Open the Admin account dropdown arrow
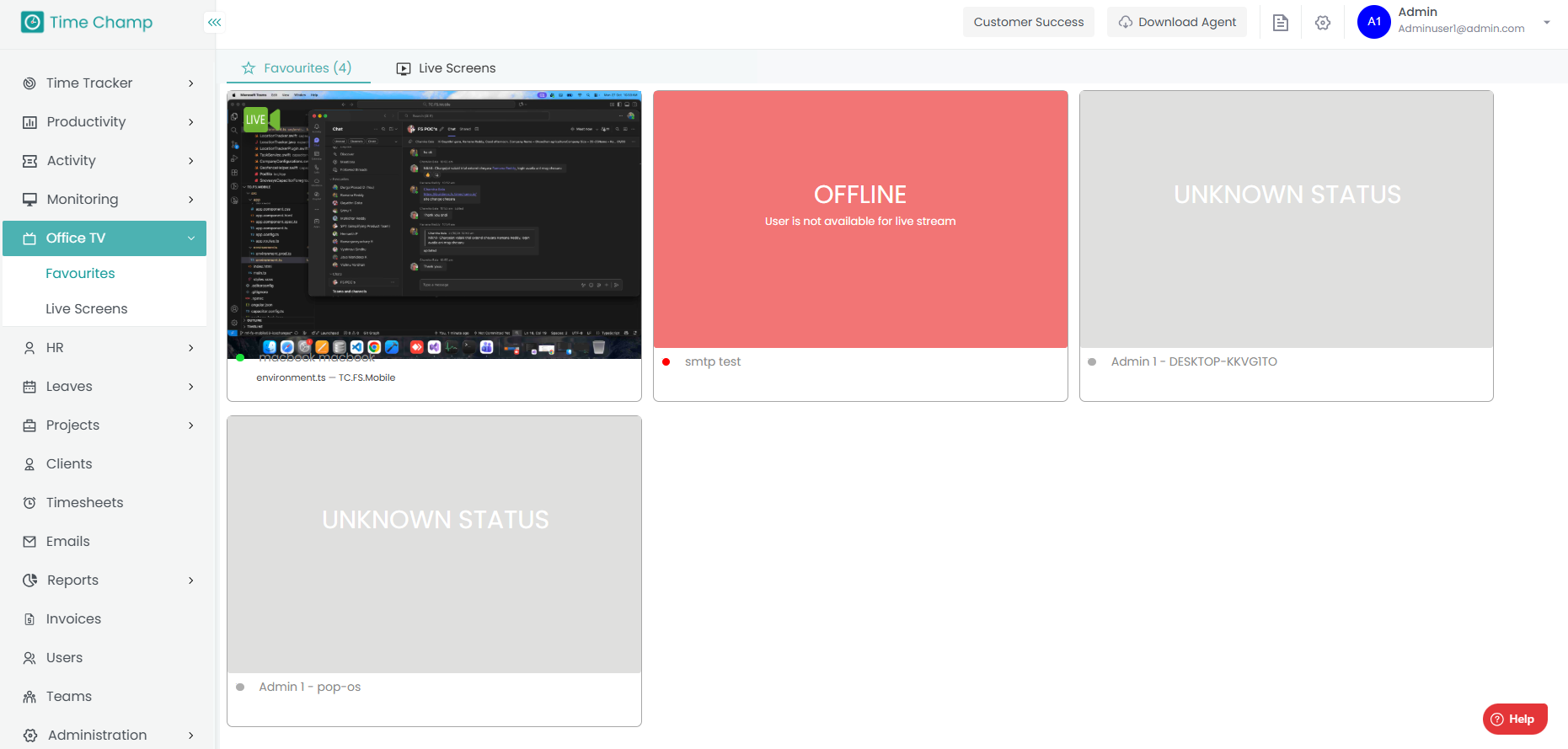Viewport: 1568px width, 749px height. 1546,23
